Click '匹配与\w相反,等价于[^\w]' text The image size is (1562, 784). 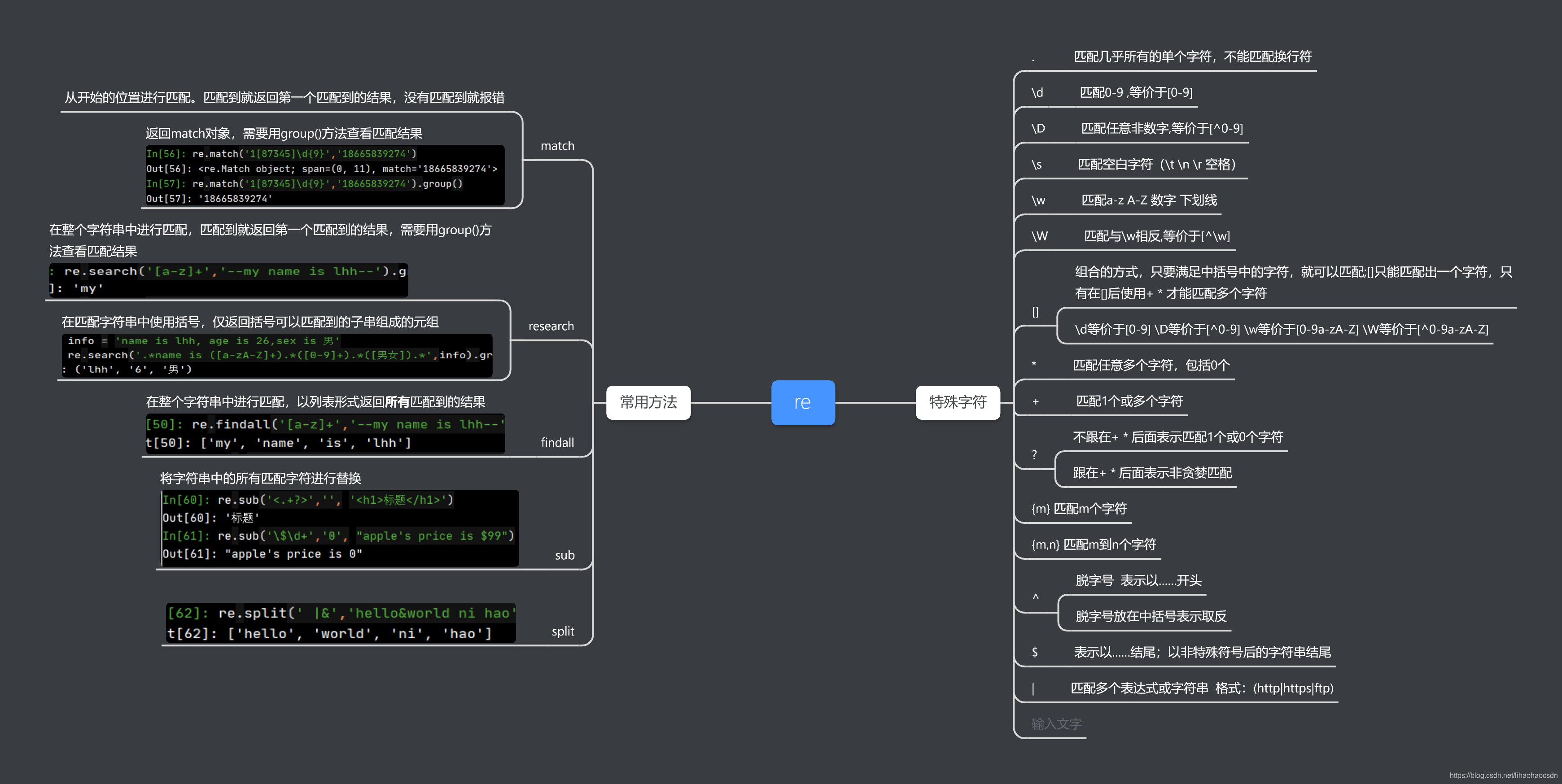pos(1157,235)
